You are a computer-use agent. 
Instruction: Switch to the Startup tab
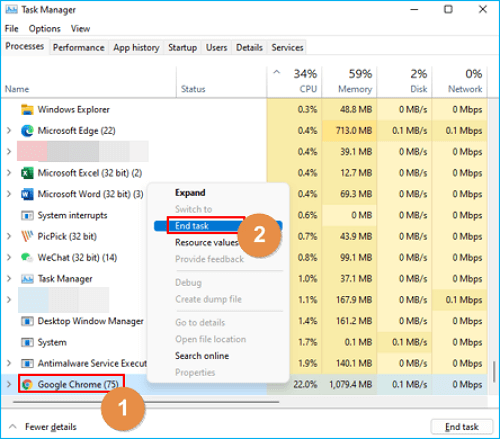pos(182,48)
